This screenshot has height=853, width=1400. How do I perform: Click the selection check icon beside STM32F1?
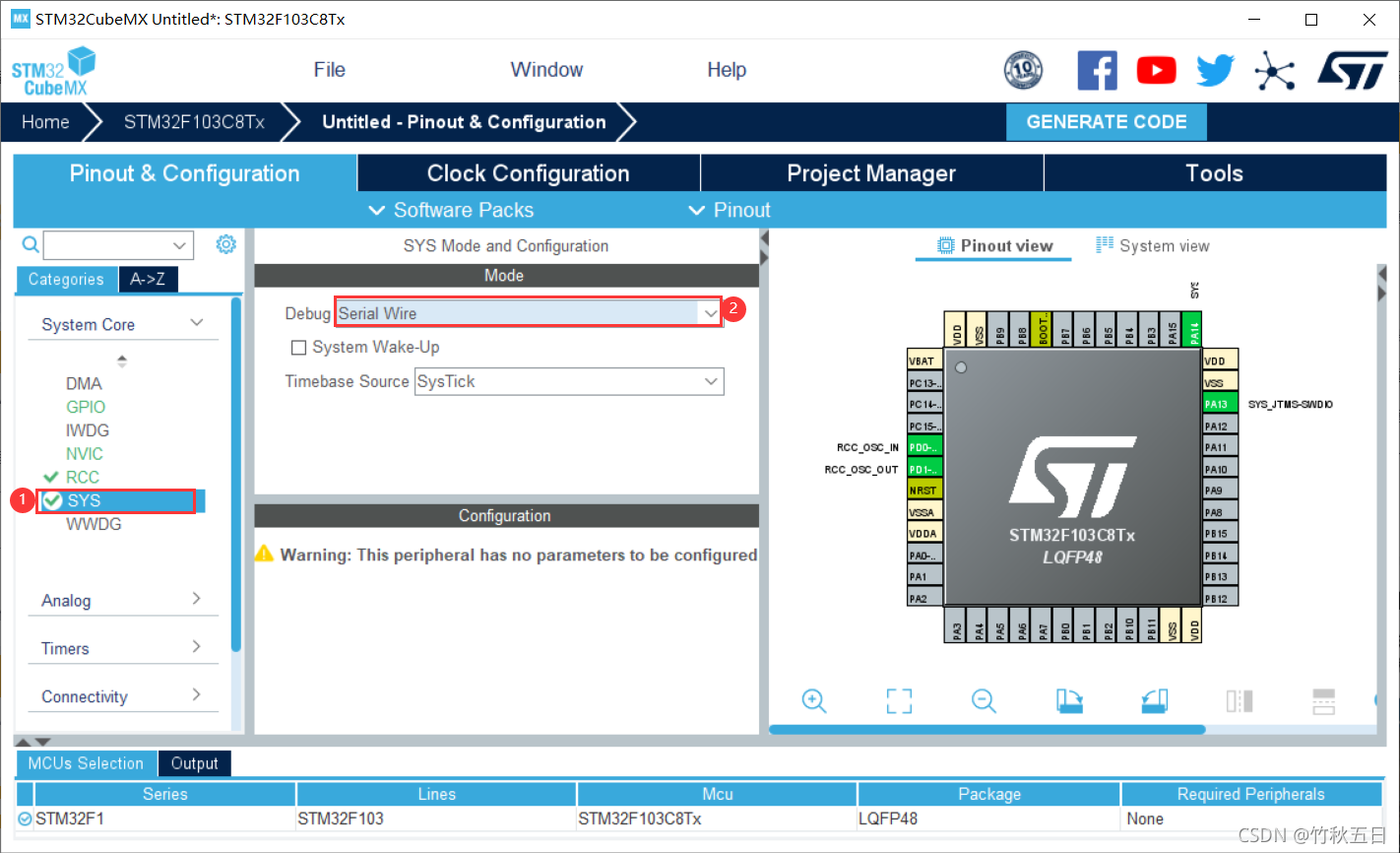tap(25, 819)
